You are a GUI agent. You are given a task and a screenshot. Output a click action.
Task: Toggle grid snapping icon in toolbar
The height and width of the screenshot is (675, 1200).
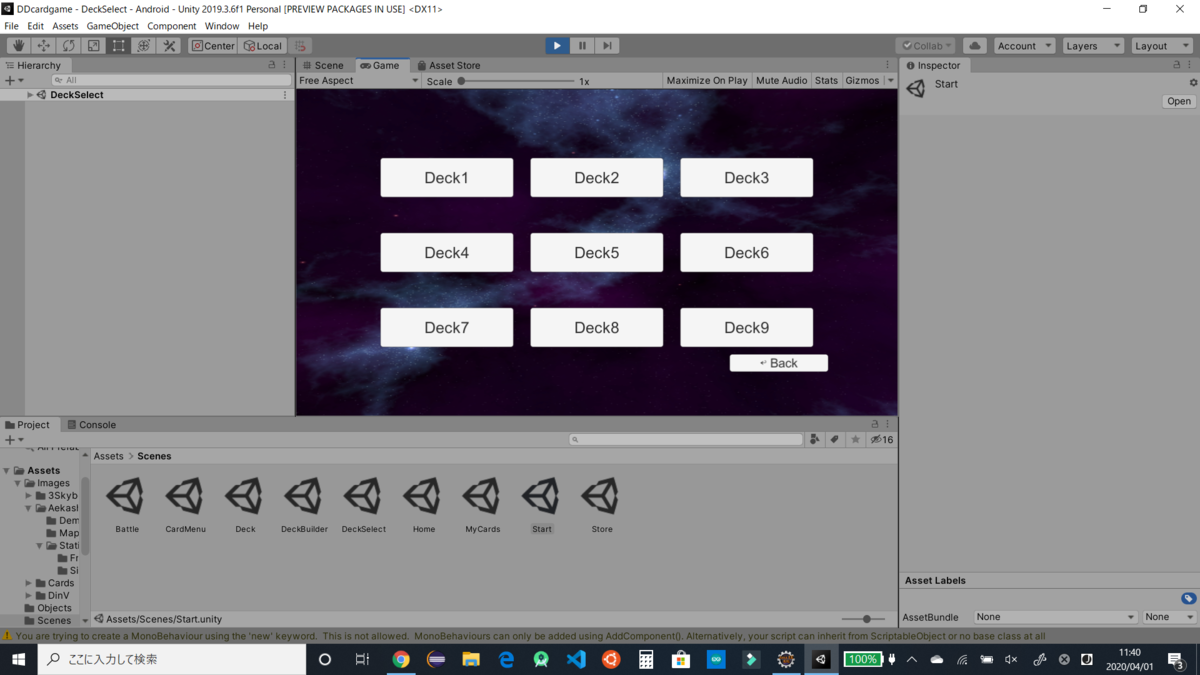[x=301, y=46]
